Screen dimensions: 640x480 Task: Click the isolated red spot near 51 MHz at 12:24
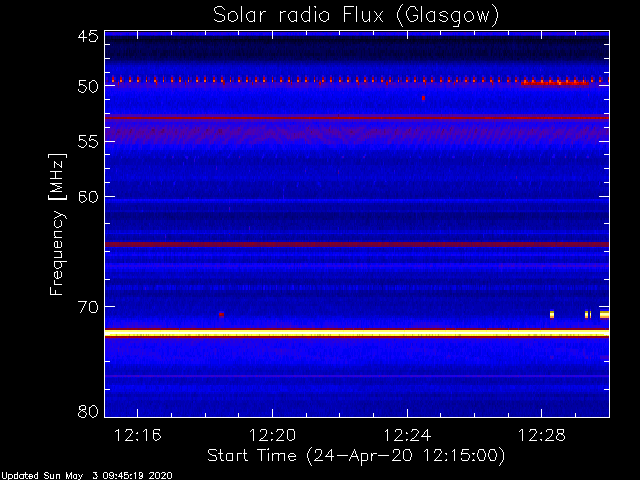423,98
